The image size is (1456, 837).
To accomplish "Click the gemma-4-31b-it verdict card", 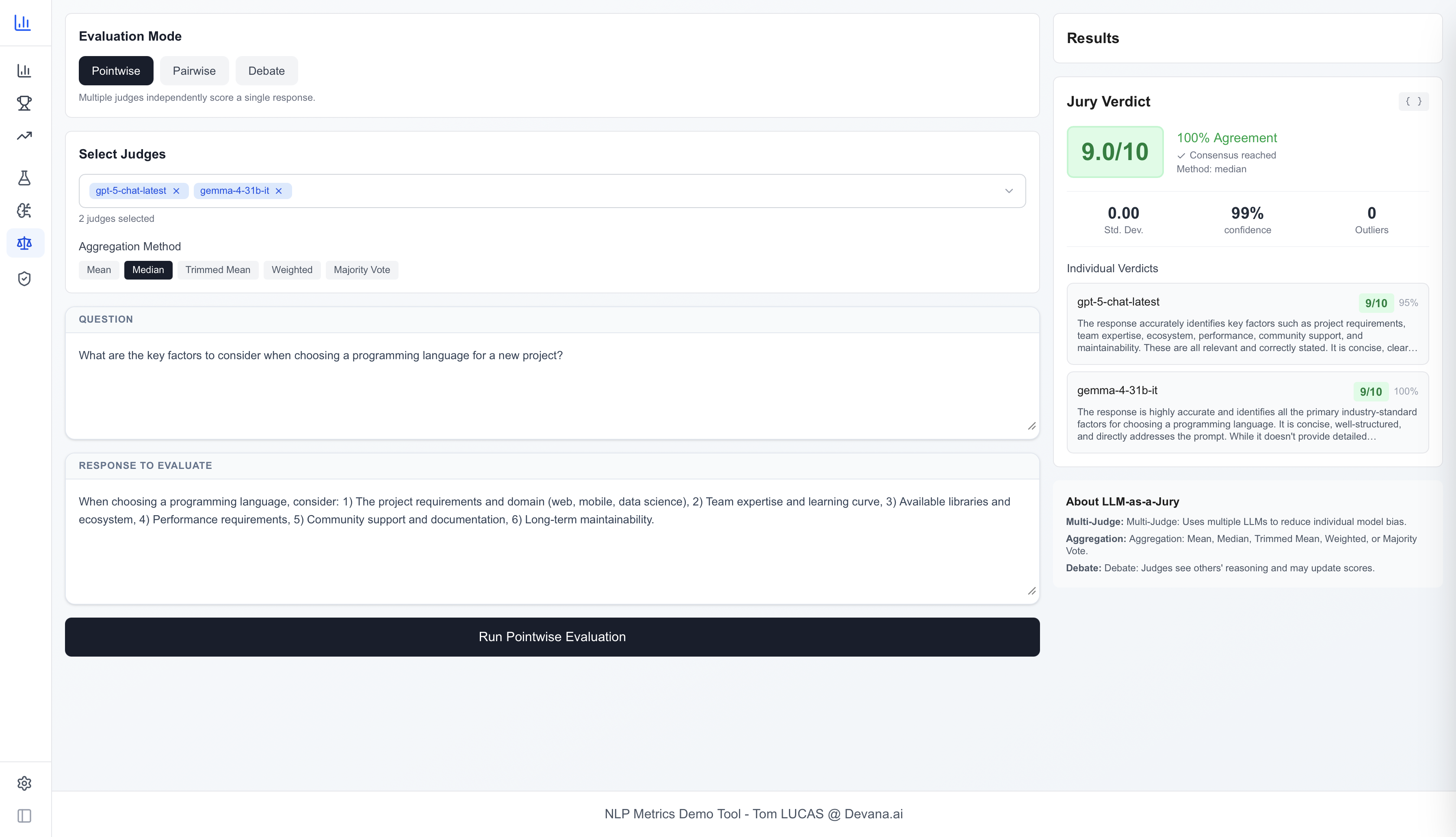I will (x=1248, y=412).
